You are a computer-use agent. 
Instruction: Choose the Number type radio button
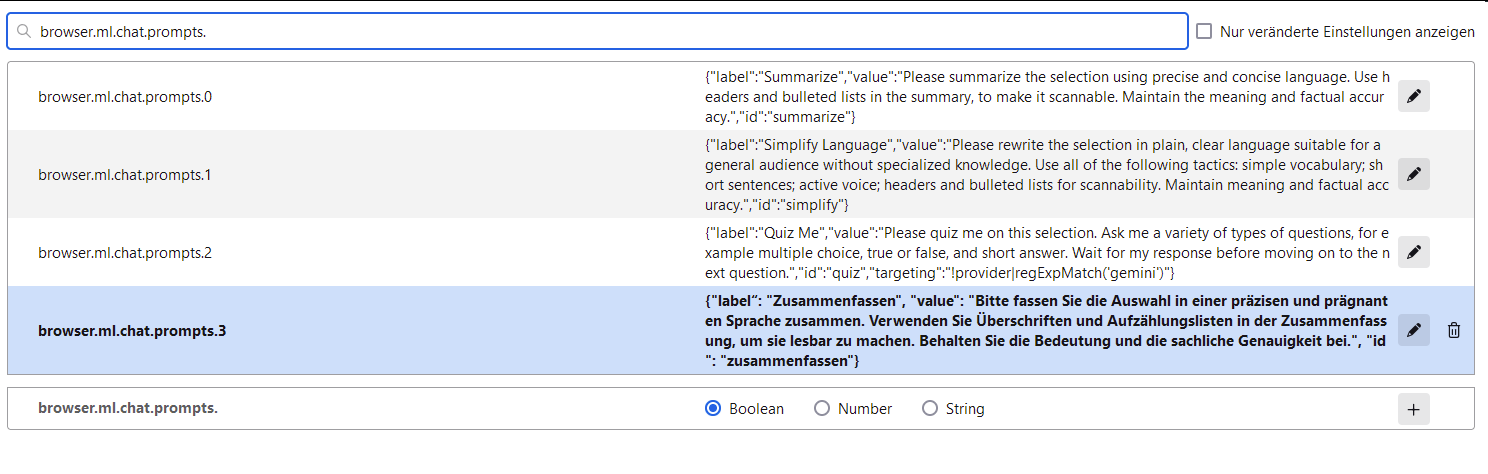[x=822, y=409]
